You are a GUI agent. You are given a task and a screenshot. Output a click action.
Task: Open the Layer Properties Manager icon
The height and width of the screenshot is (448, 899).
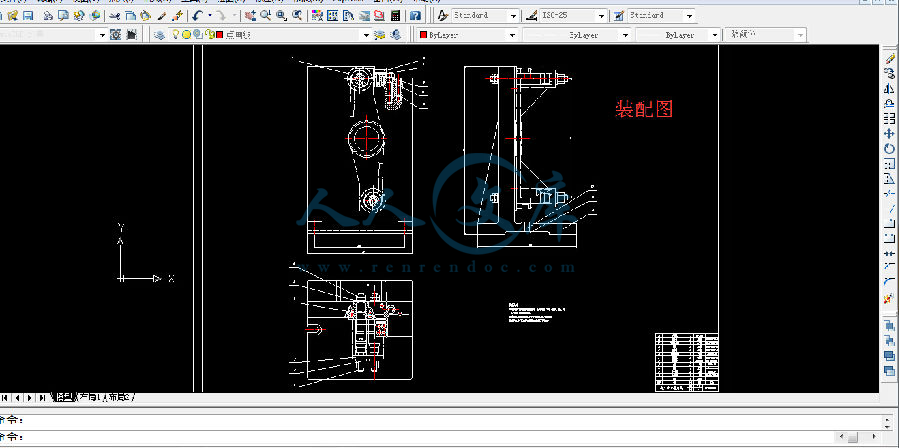(x=159, y=35)
